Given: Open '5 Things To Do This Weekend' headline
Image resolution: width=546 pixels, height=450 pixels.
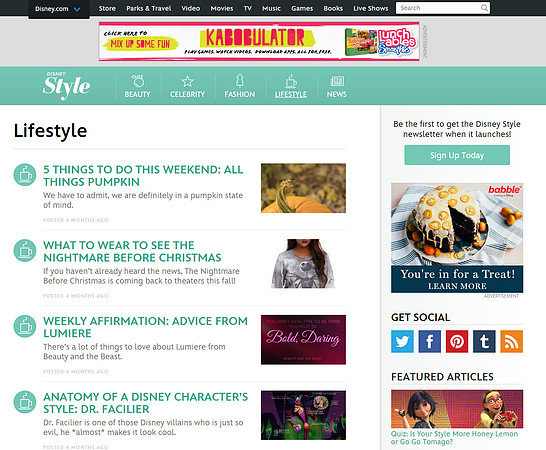Looking at the screenshot, I should (143, 176).
